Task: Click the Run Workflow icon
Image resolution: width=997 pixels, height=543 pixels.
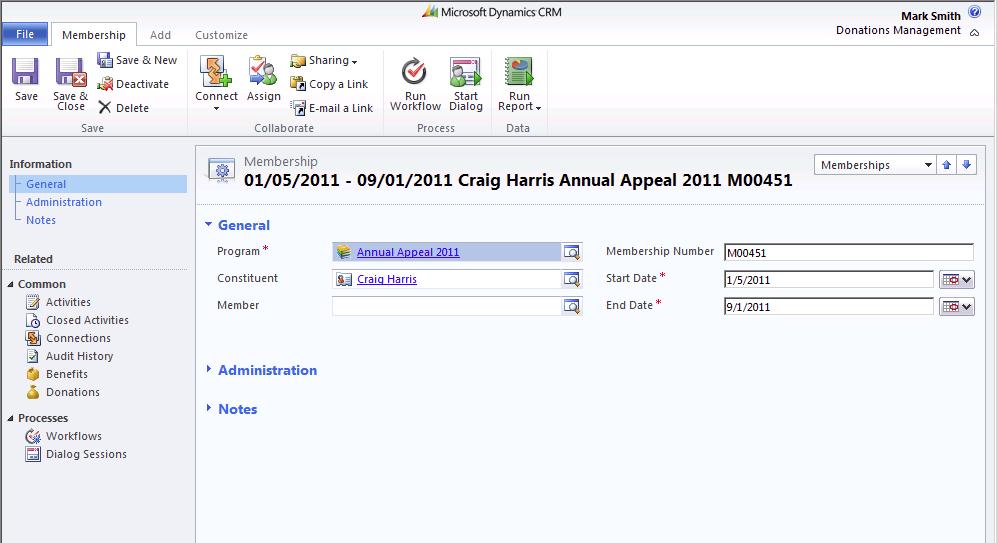Action: click(415, 72)
